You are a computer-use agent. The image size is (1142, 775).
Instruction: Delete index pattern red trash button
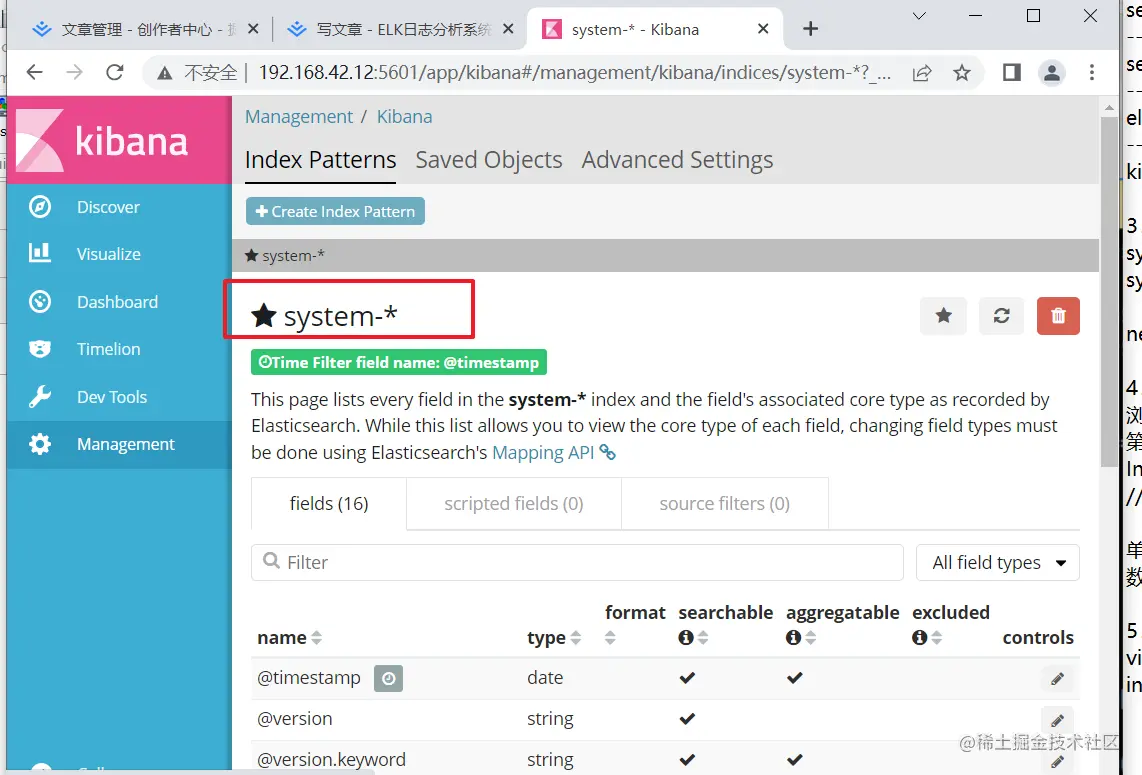pos(1058,315)
